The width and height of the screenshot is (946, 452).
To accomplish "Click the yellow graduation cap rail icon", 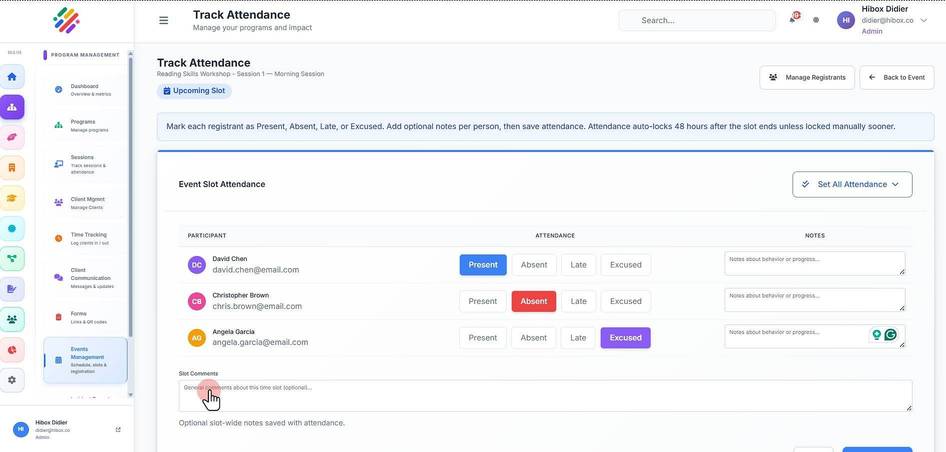I will tap(12, 198).
